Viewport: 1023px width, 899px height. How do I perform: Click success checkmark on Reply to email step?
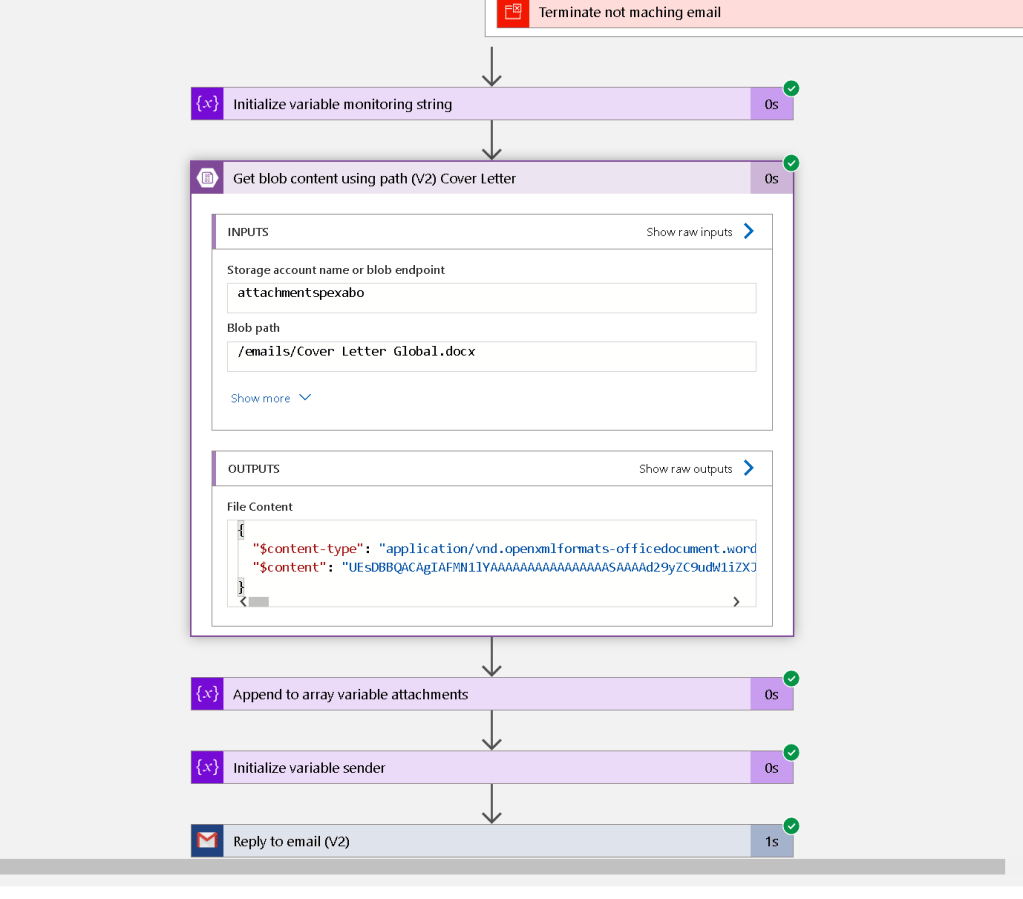[x=791, y=826]
